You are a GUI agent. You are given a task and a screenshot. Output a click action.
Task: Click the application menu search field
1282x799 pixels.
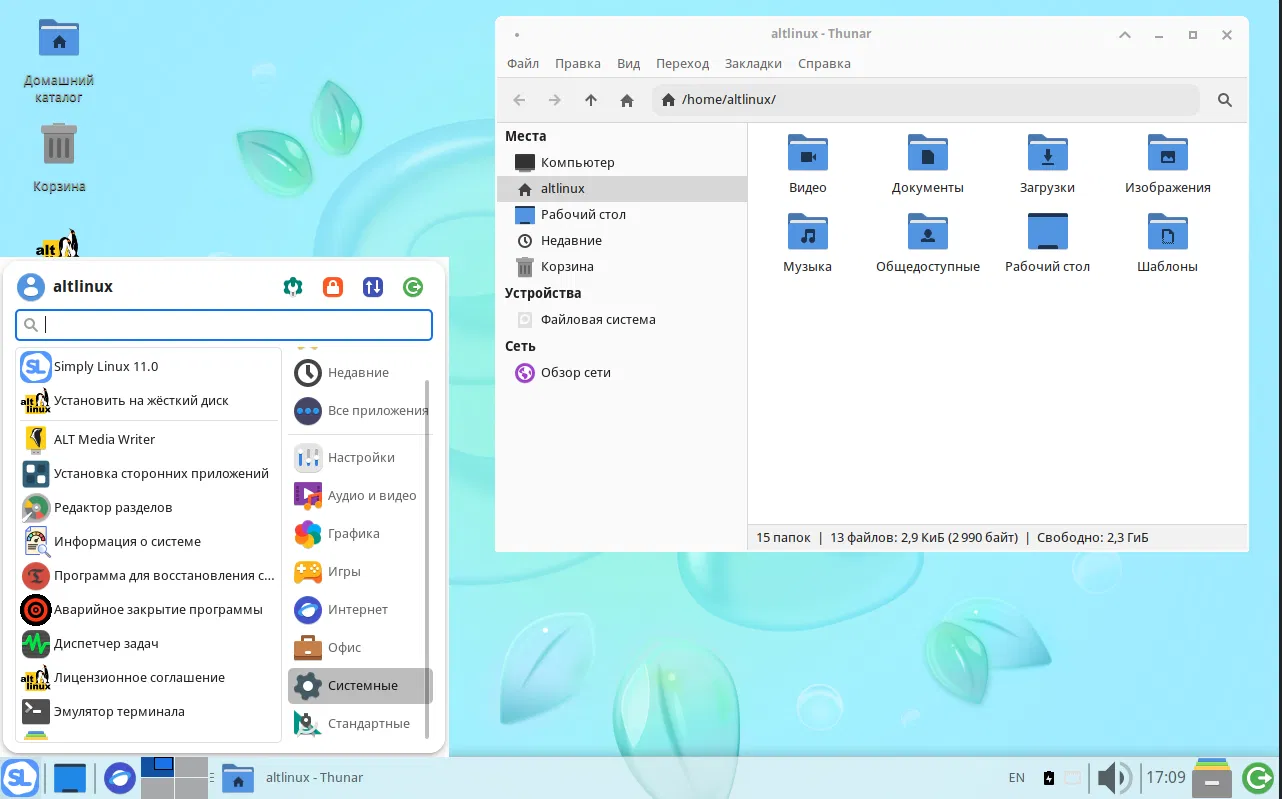click(x=224, y=325)
